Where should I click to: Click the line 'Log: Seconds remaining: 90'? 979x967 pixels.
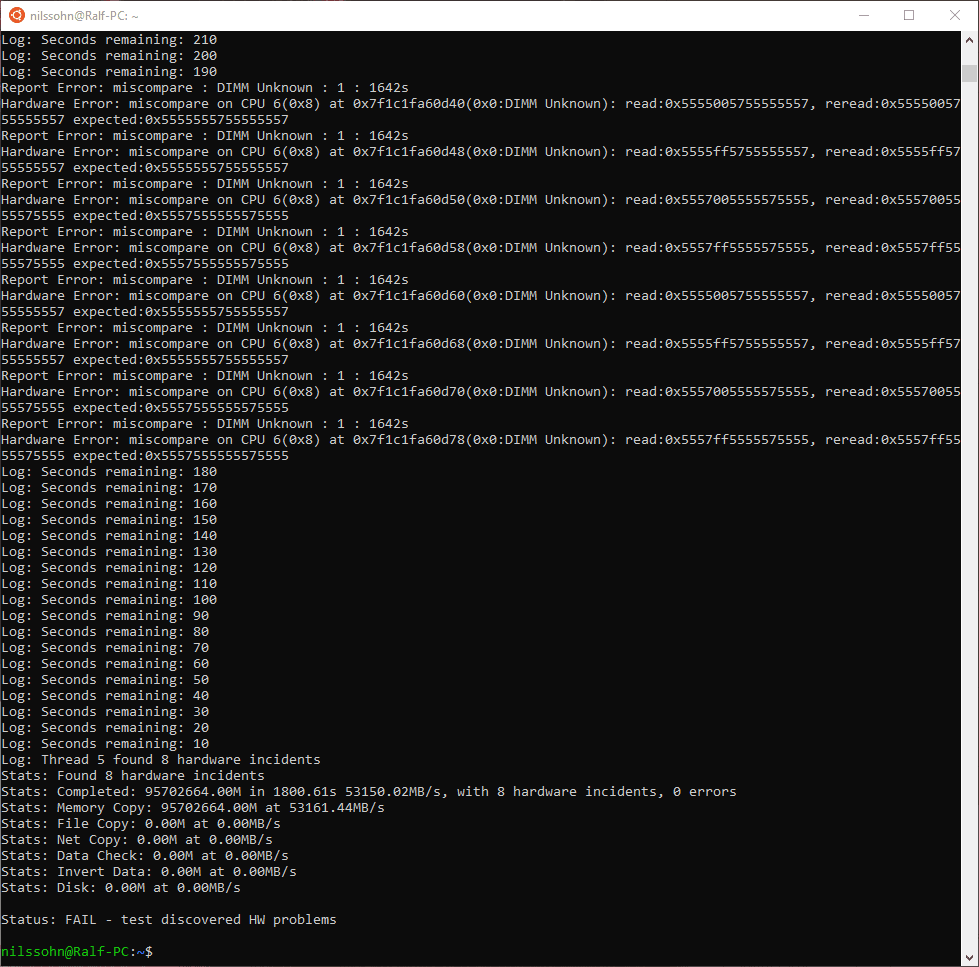point(105,616)
